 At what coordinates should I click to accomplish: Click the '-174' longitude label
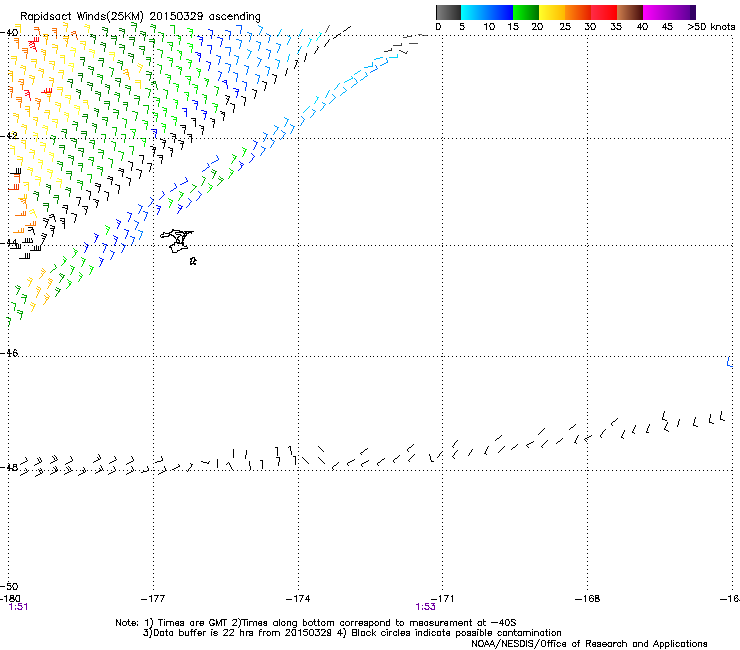[x=298, y=599]
